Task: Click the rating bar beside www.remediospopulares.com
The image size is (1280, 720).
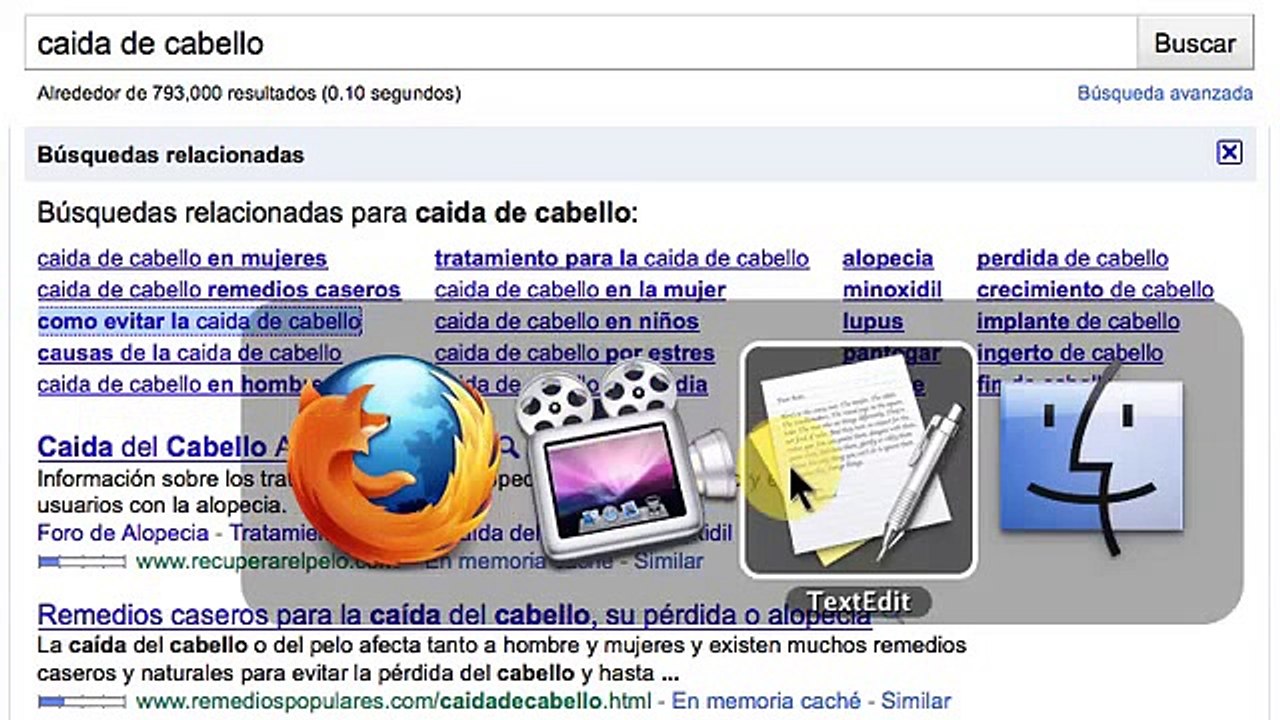Action: tap(82, 701)
